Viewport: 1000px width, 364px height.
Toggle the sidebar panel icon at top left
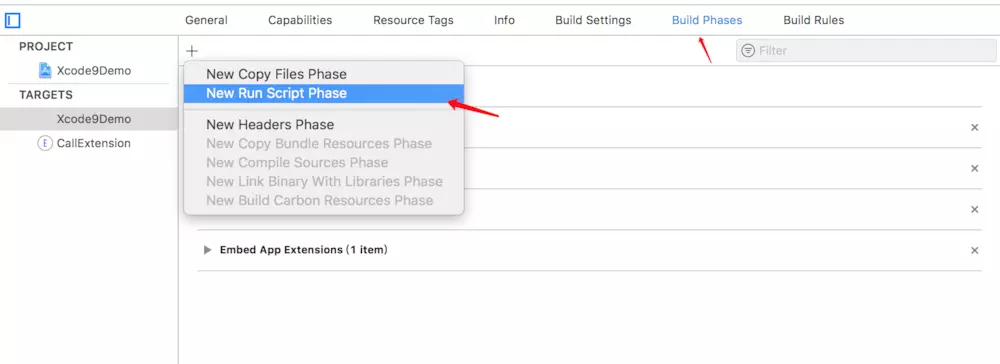point(13,21)
